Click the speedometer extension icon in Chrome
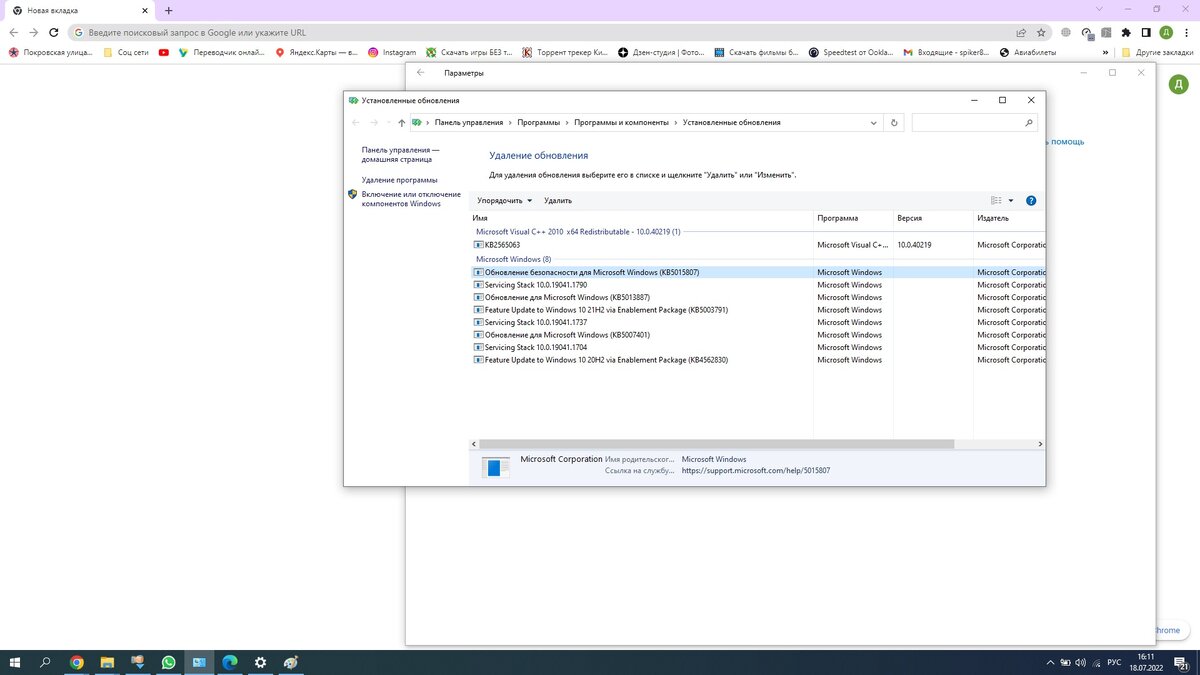 (1088, 32)
